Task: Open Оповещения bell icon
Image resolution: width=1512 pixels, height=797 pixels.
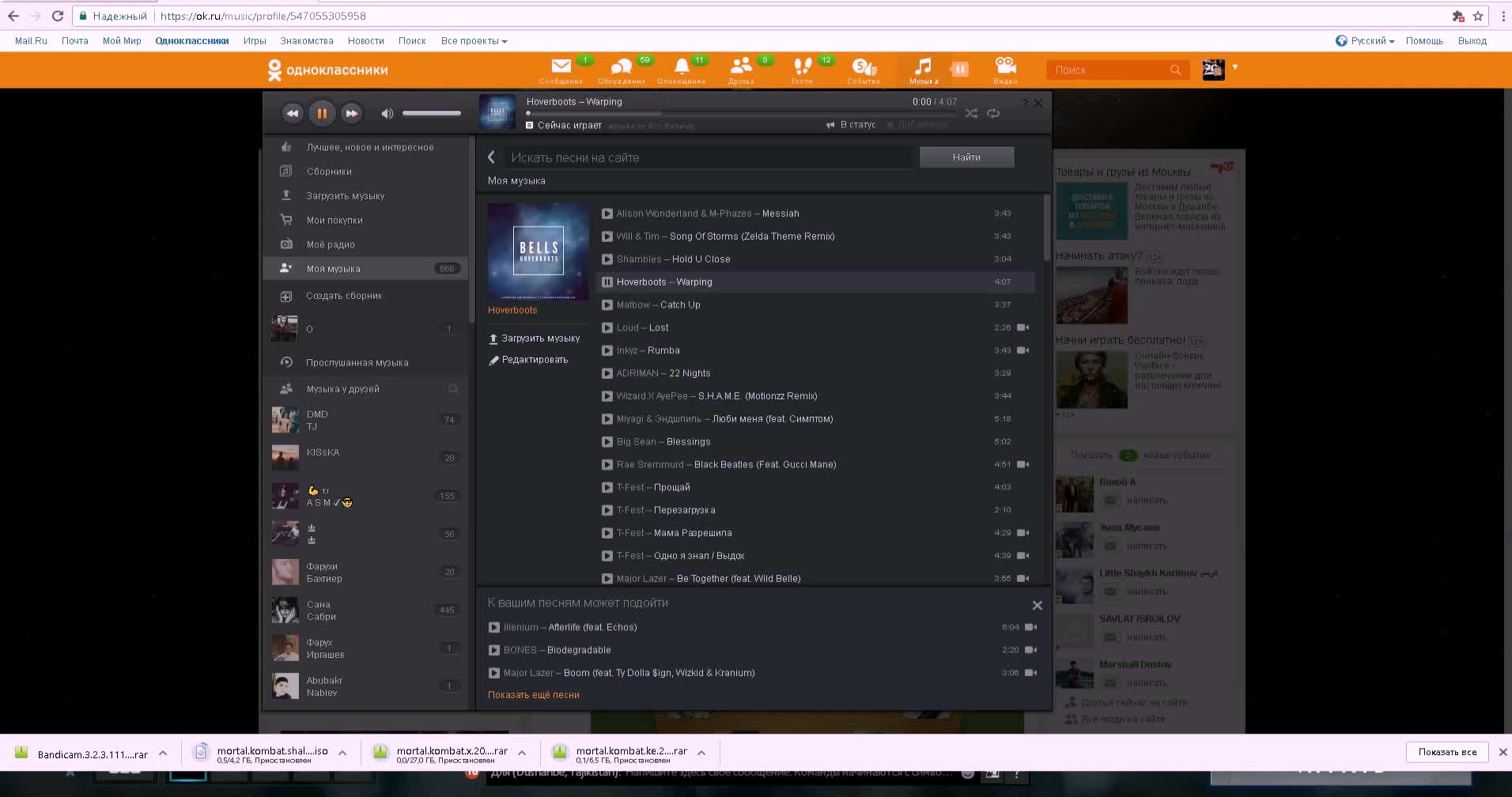Action: pos(682,66)
